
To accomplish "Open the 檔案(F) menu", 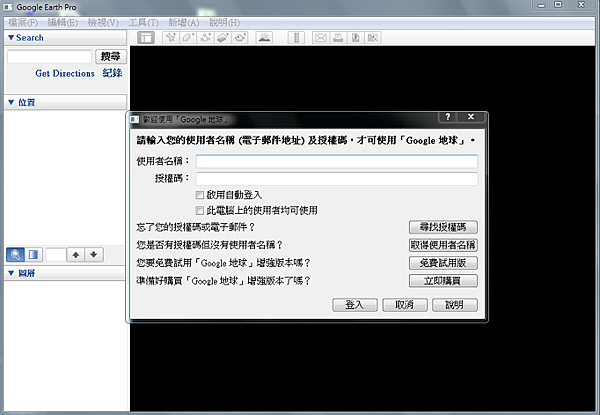I will [x=23, y=23].
